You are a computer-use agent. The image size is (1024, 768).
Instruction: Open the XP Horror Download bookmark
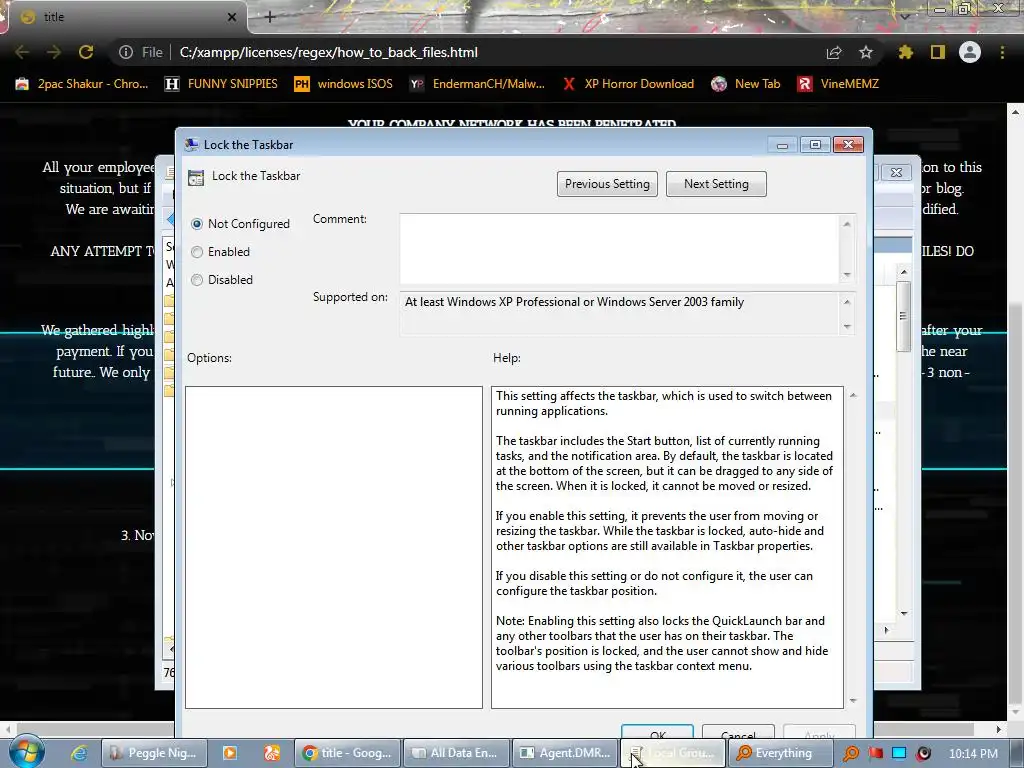[x=628, y=84]
